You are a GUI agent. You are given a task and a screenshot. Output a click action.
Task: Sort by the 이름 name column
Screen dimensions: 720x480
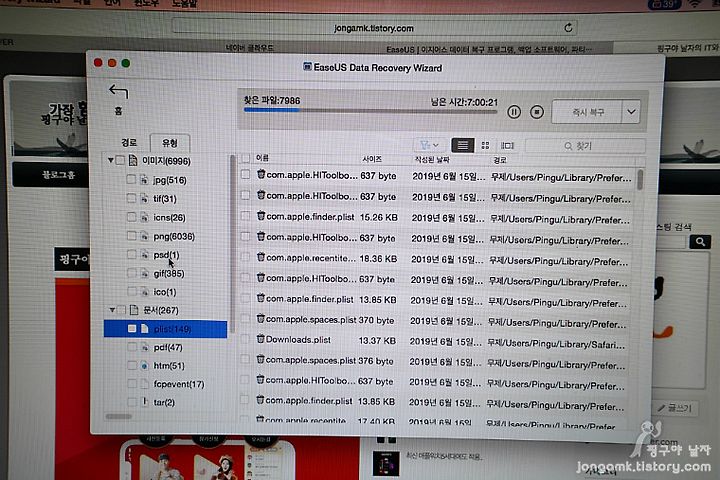pyautogui.click(x=262, y=158)
